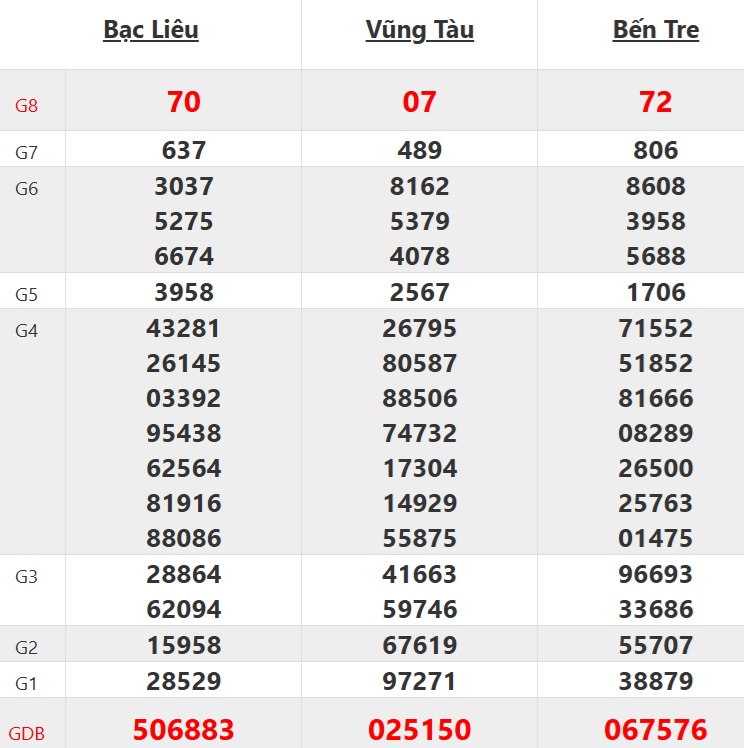Click the G4 prize row label

tap(27, 330)
